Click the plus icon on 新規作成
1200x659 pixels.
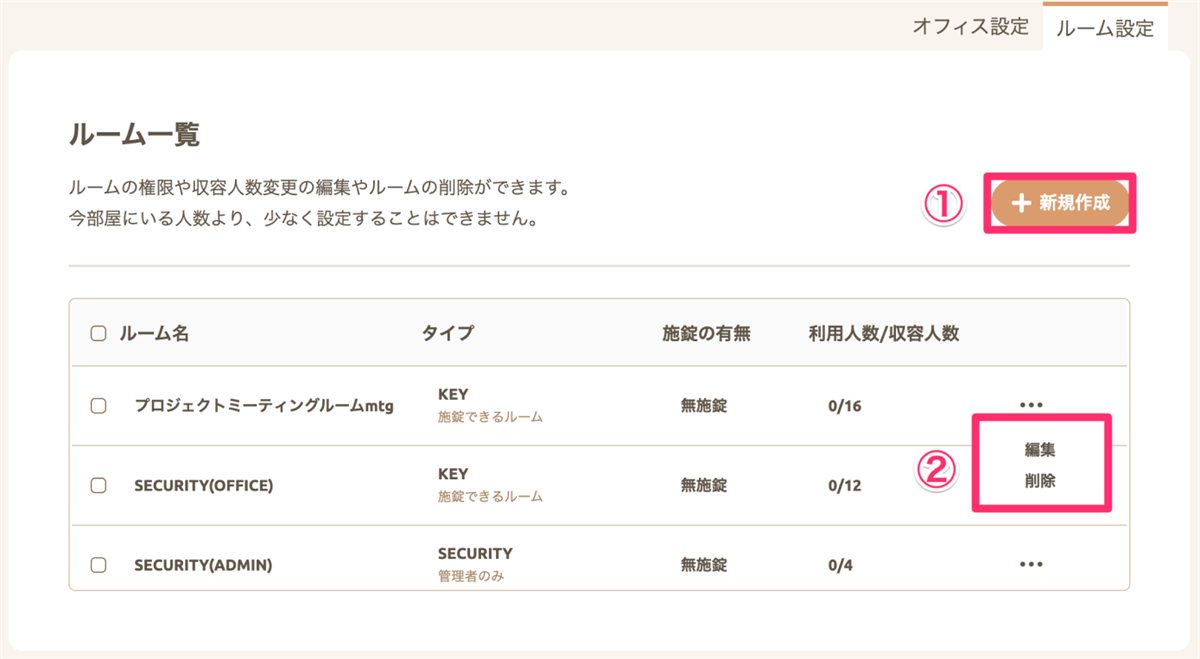point(1020,203)
